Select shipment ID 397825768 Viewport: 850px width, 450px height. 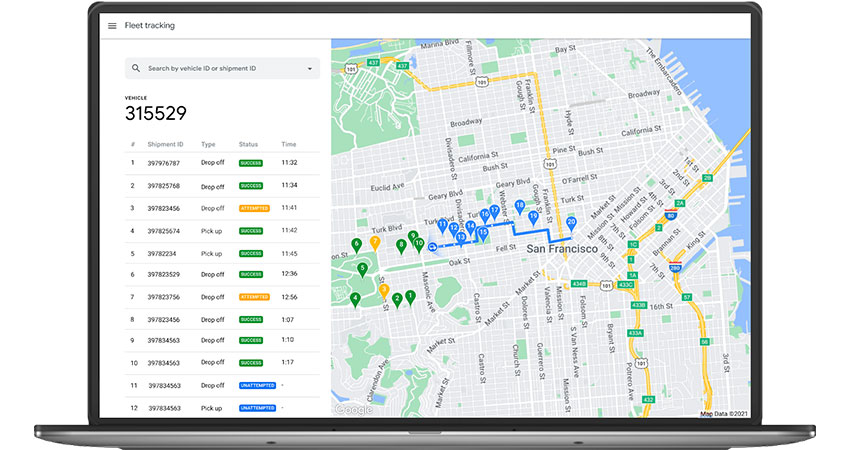pos(164,186)
